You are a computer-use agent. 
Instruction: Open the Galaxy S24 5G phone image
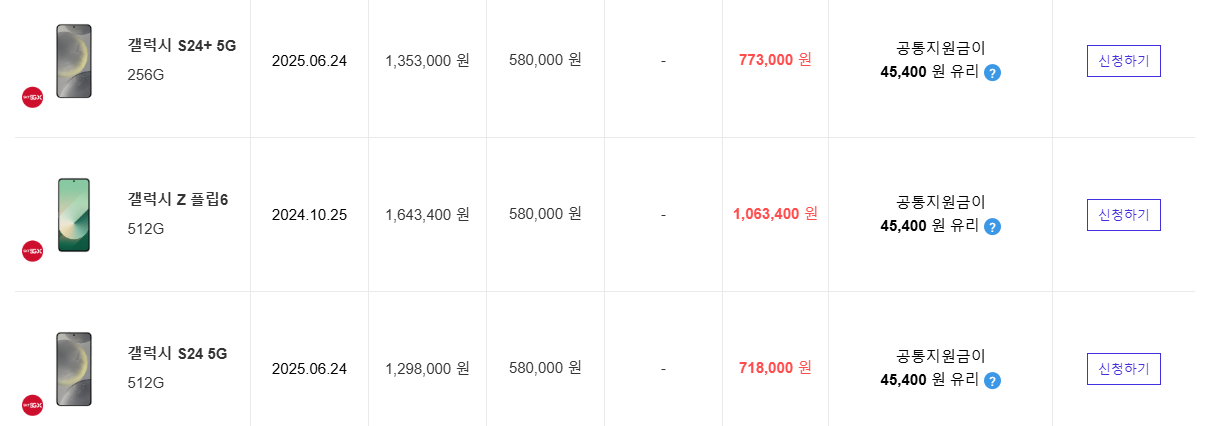[74, 369]
